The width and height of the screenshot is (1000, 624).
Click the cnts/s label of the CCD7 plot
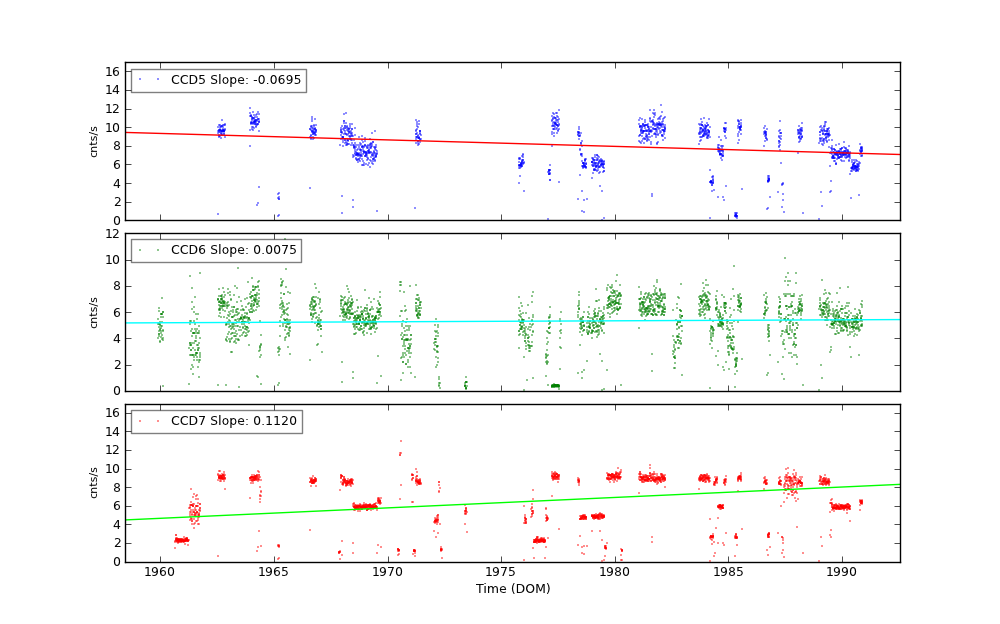point(94,483)
